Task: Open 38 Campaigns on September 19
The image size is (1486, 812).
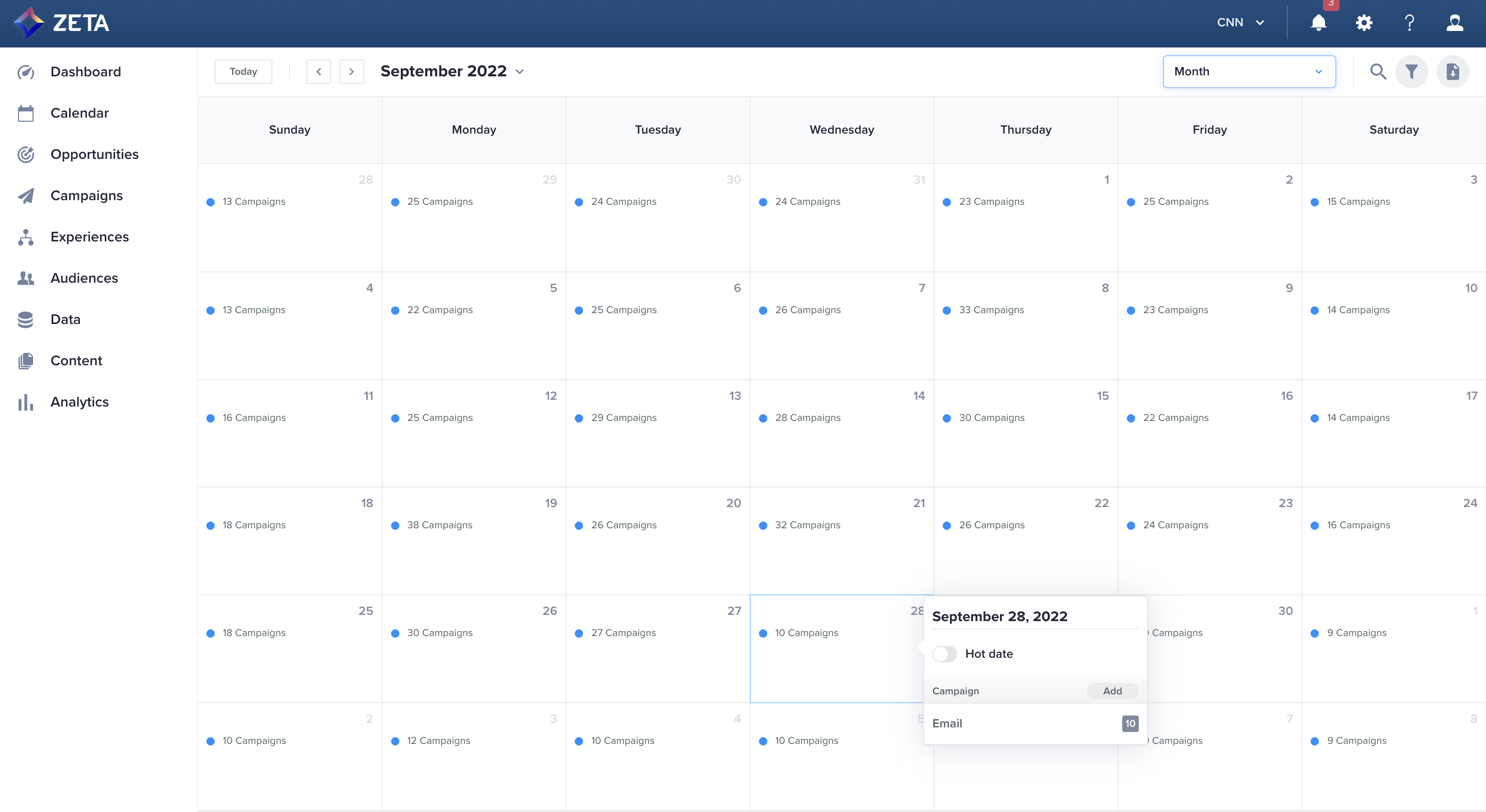Action: pyautogui.click(x=439, y=525)
